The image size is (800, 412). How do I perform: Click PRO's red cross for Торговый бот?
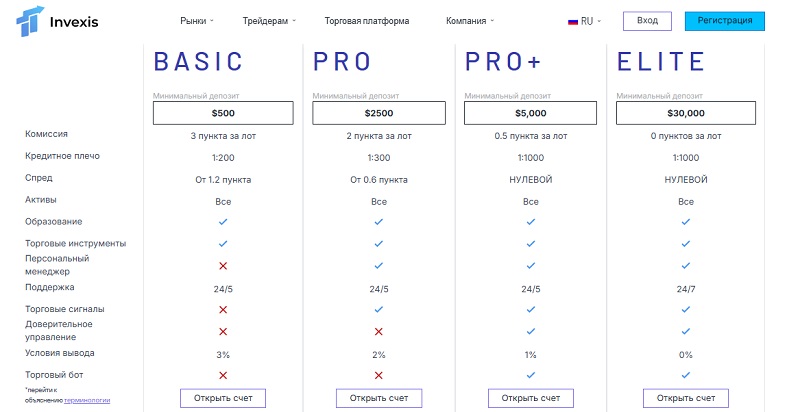point(379,375)
